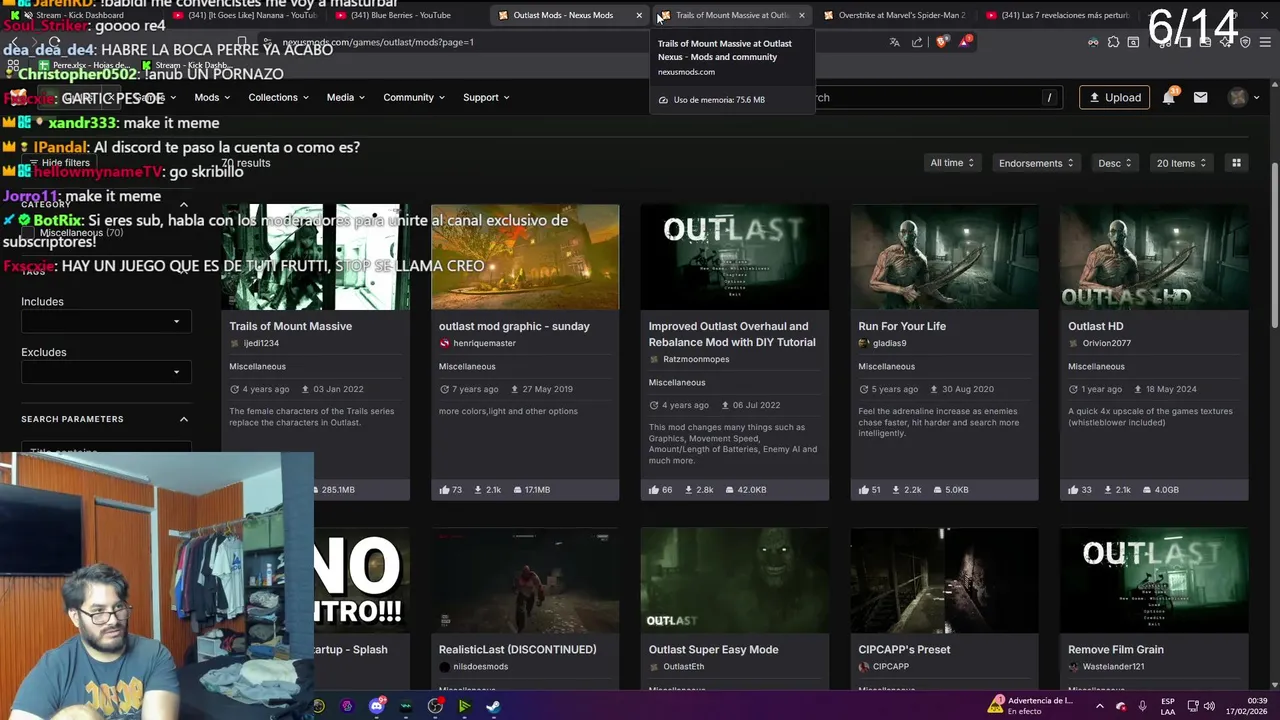Open the browser extensions puzzle icon
Image resolution: width=1280 pixels, height=720 pixels.
[x=1113, y=42]
